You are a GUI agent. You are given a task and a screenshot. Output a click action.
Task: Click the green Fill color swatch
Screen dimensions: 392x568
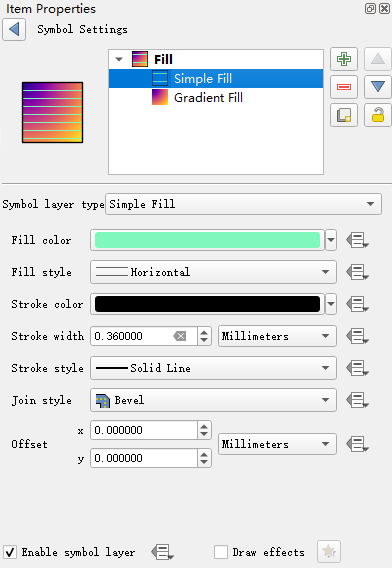pos(207,240)
